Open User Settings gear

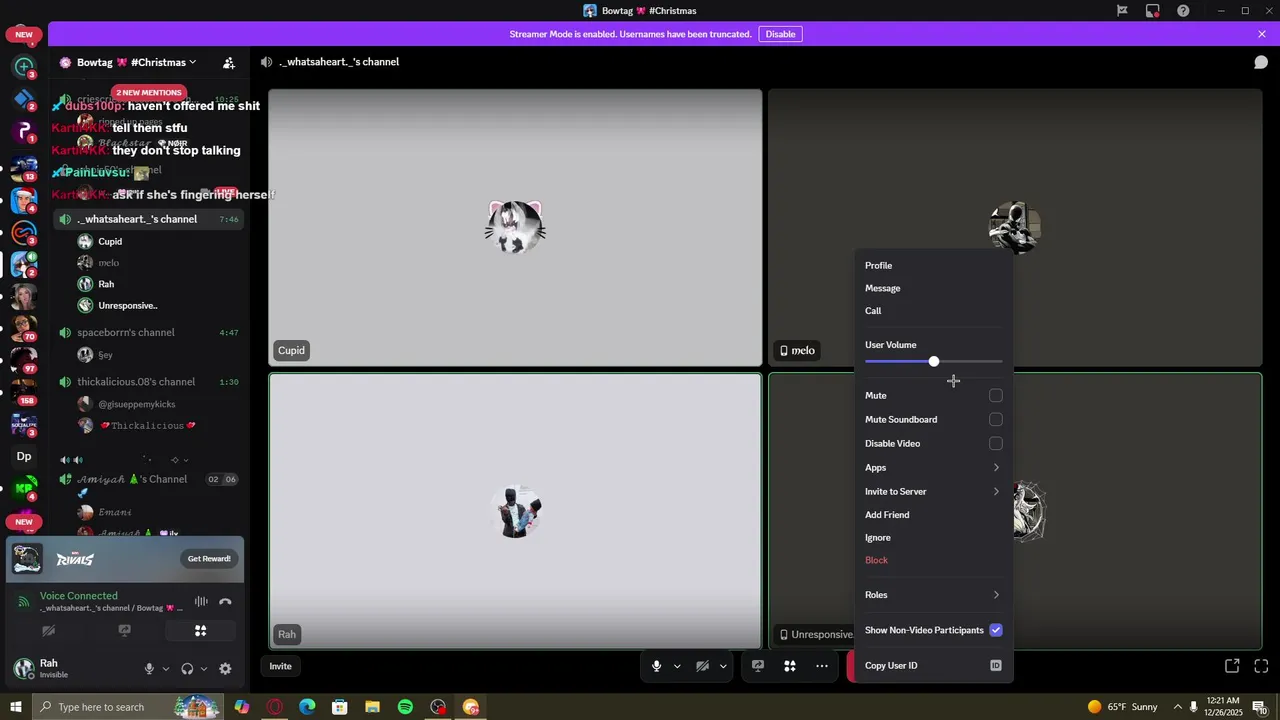pos(225,669)
